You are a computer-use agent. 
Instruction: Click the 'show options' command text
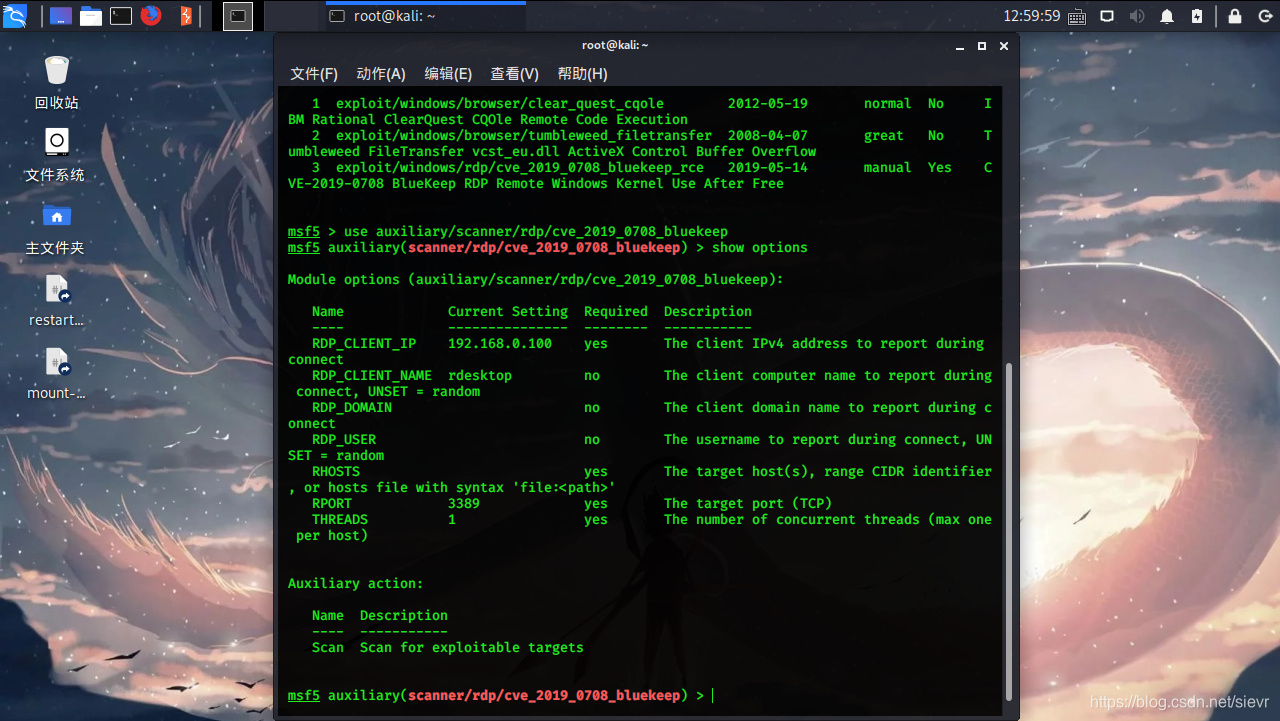point(760,248)
